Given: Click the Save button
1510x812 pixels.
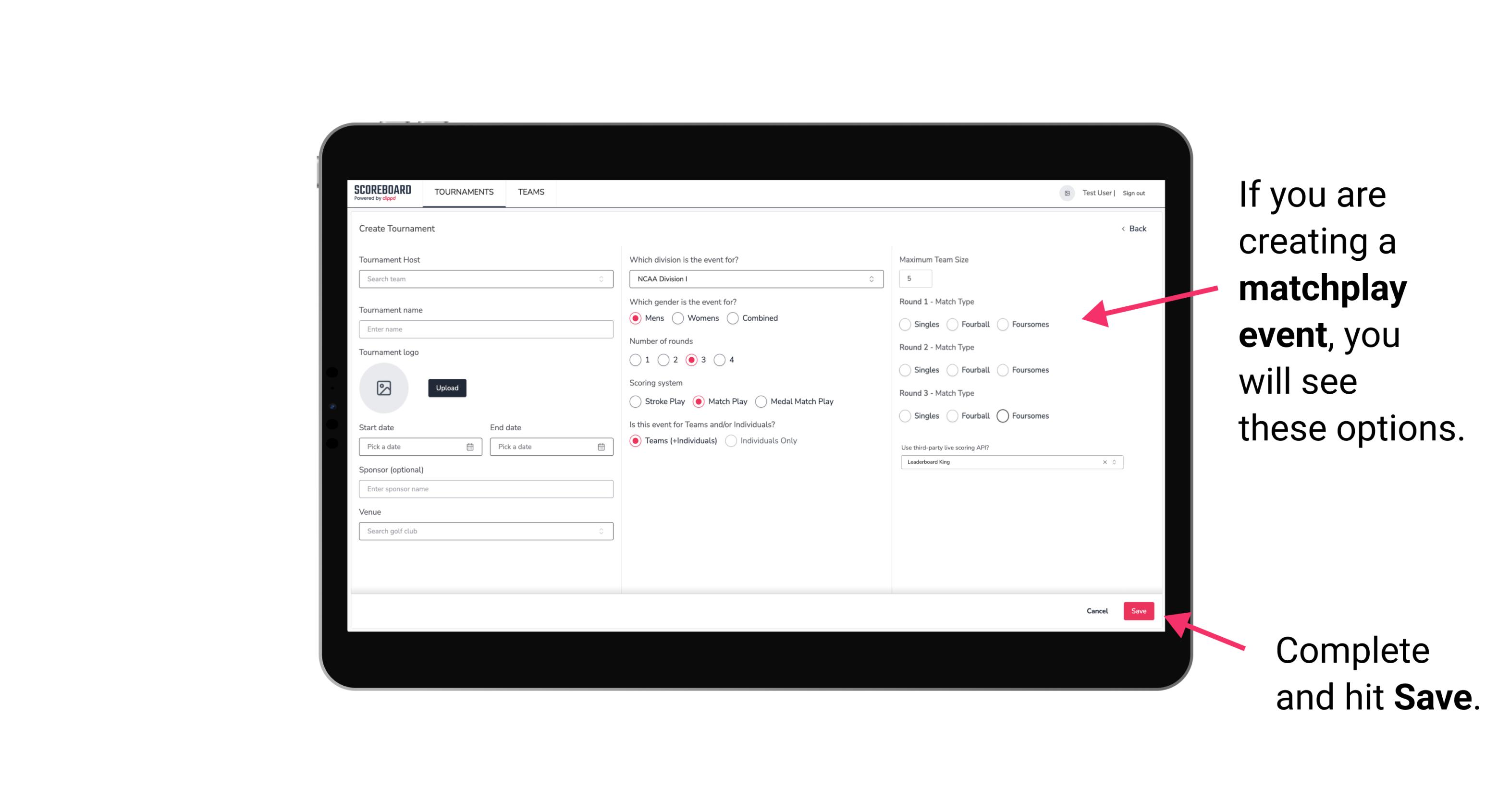Looking at the screenshot, I should (x=1138, y=610).
